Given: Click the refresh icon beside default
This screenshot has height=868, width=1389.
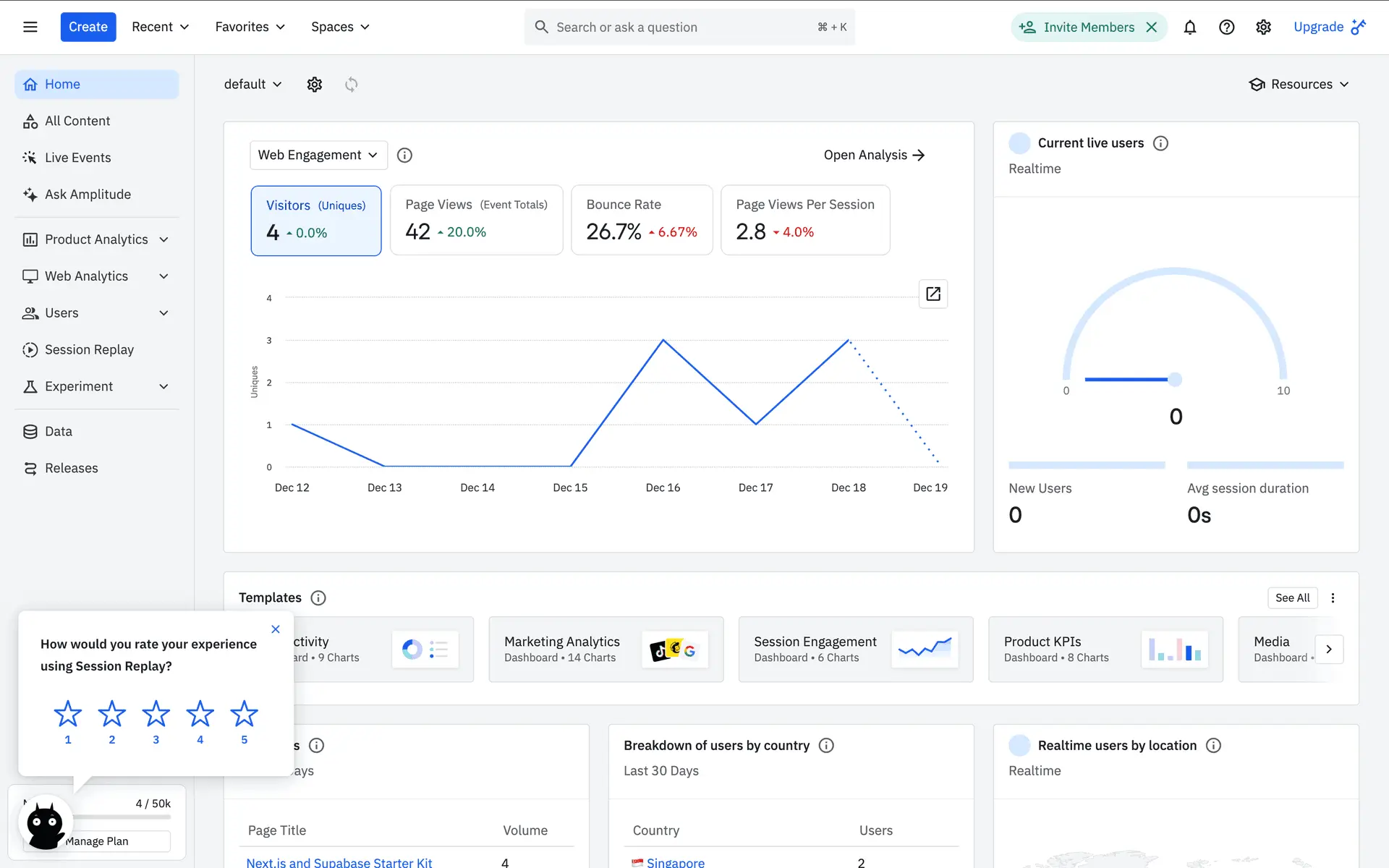Looking at the screenshot, I should point(352,85).
